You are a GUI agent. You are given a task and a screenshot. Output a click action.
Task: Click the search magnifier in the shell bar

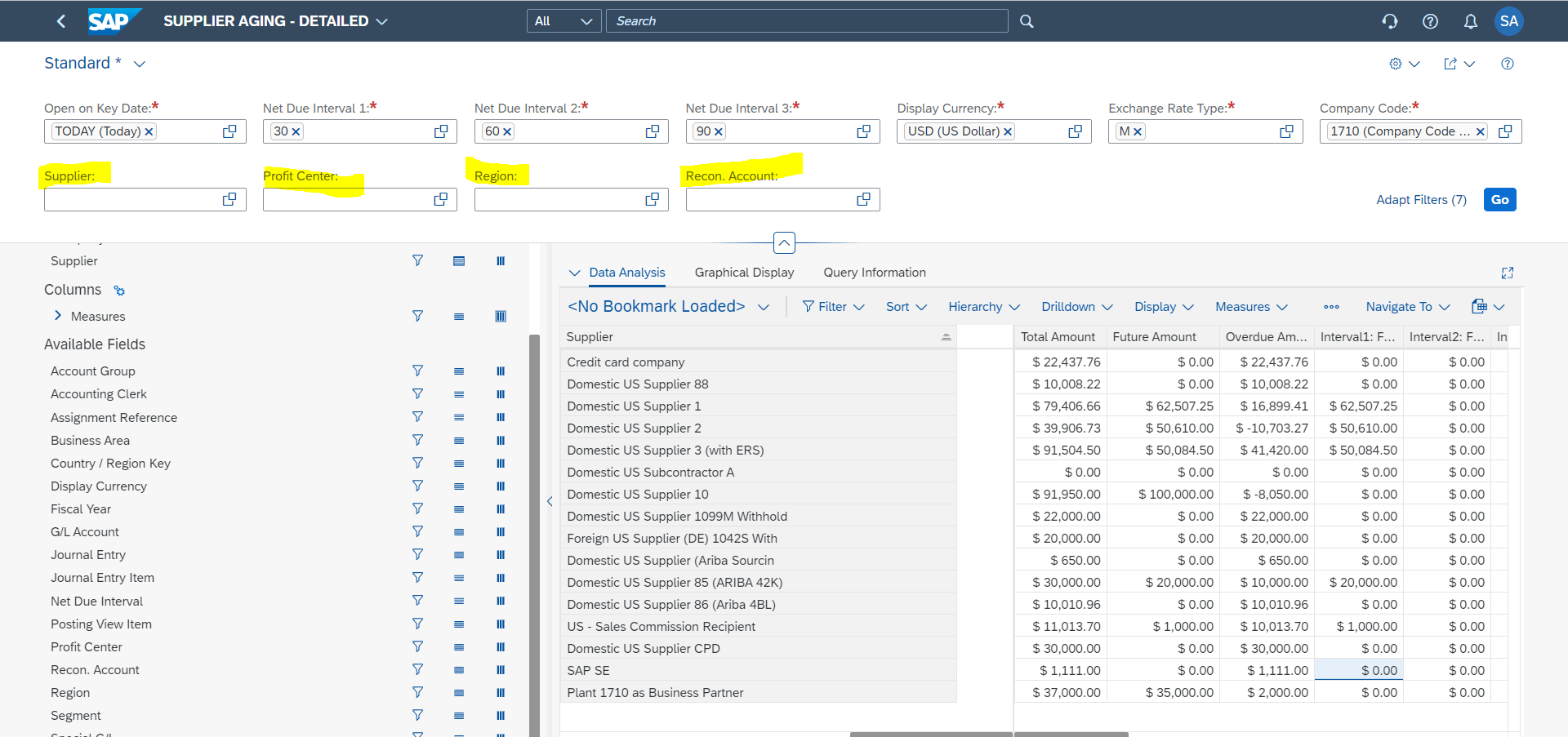[x=1027, y=21]
